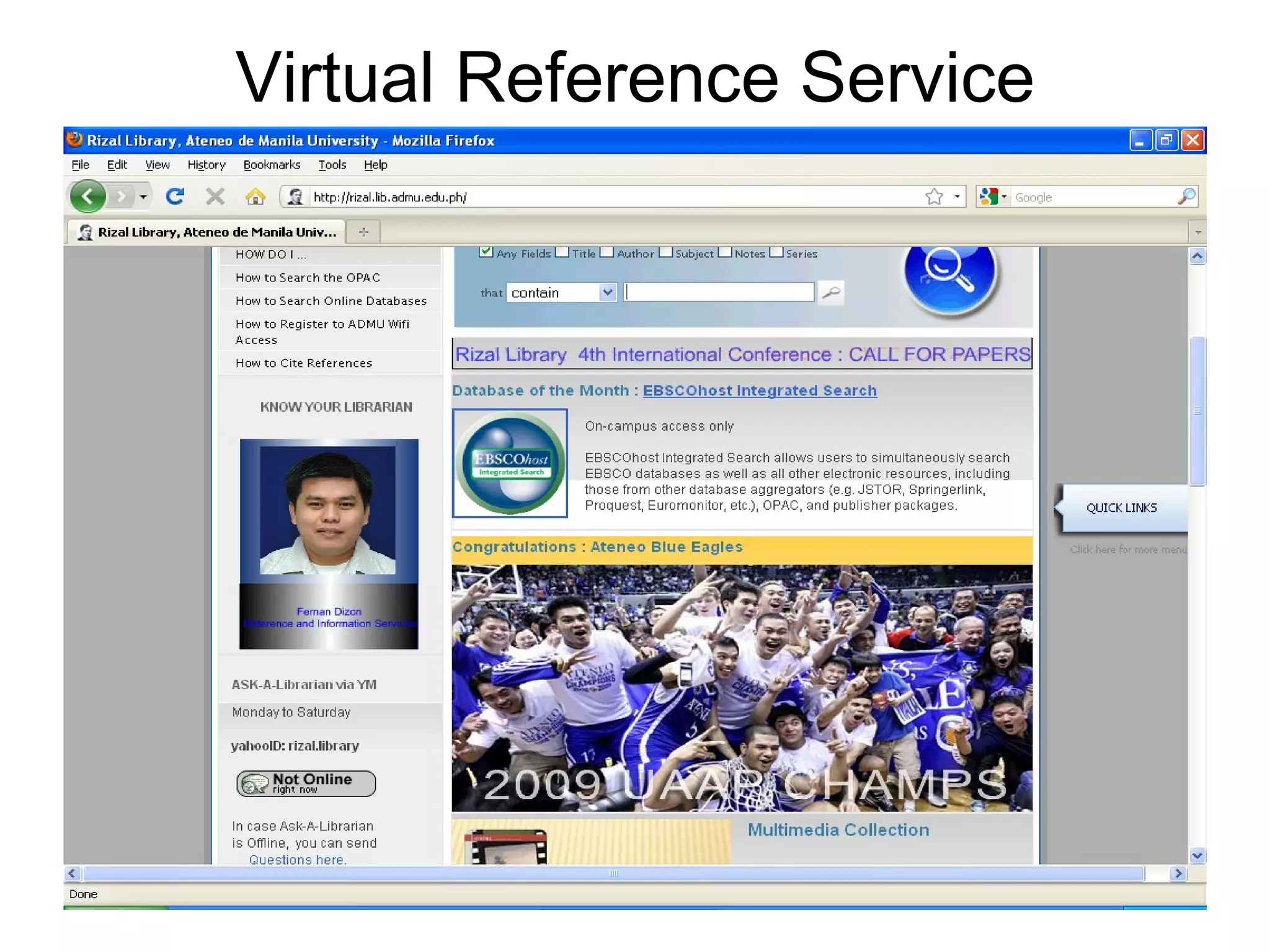Check the Series search checkbox

[776, 252]
